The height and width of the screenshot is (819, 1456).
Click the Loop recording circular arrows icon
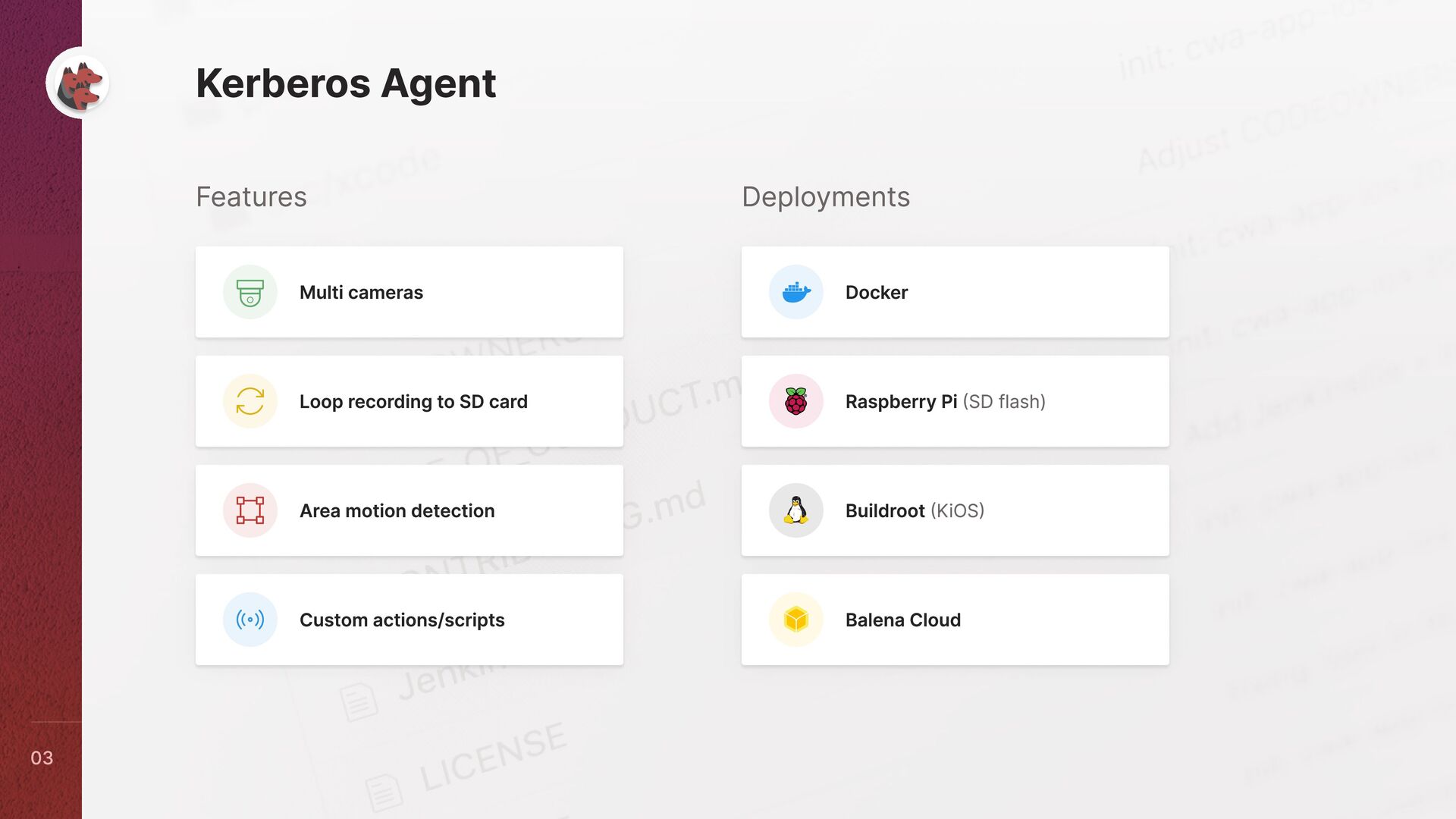250,401
